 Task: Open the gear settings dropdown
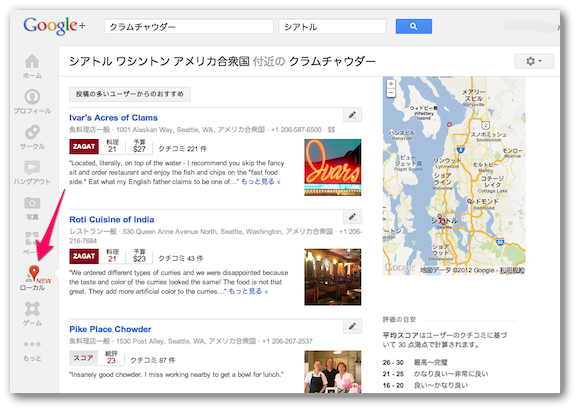click(x=534, y=61)
